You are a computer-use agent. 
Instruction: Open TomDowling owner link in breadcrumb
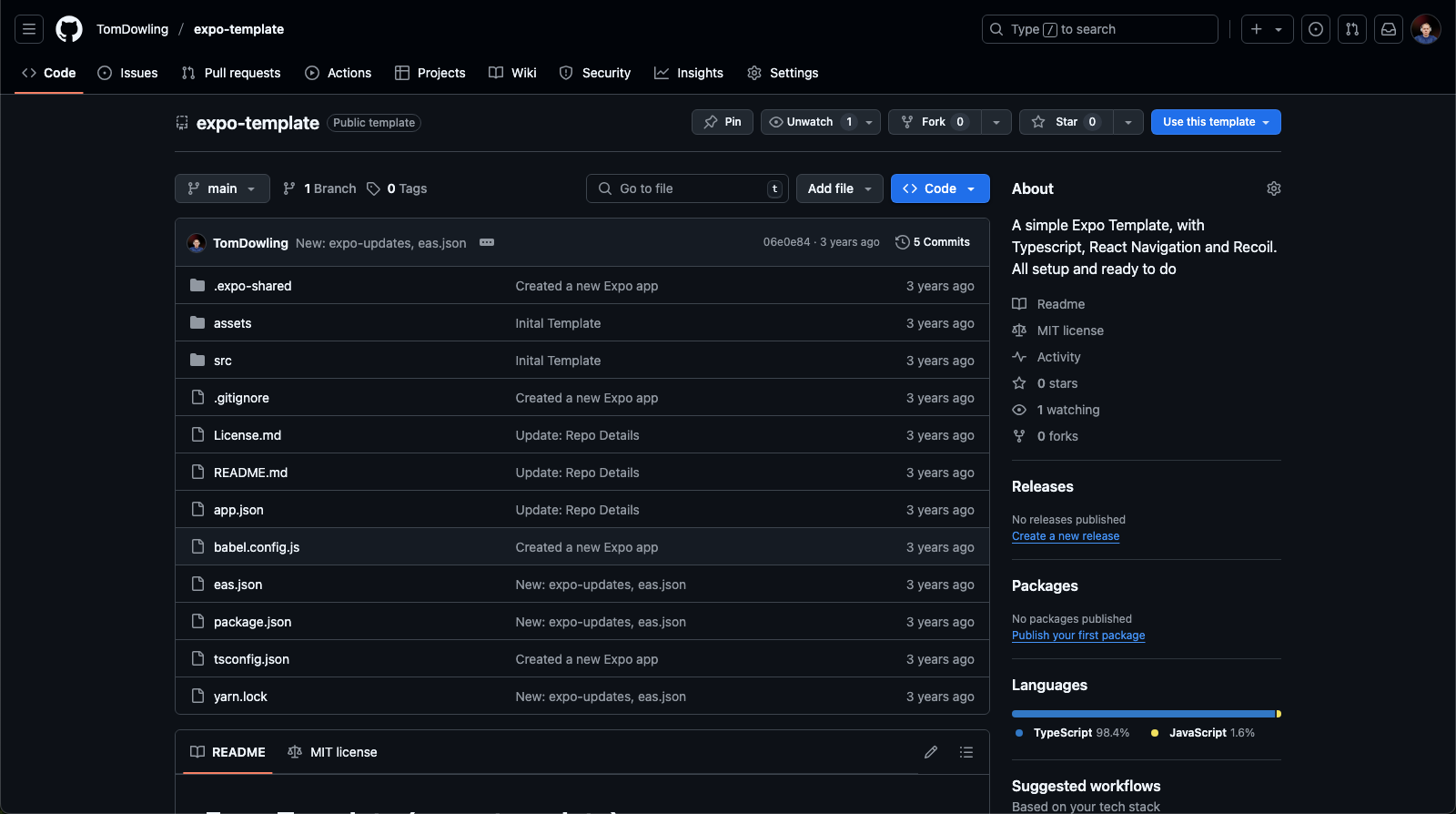pos(133,29)
